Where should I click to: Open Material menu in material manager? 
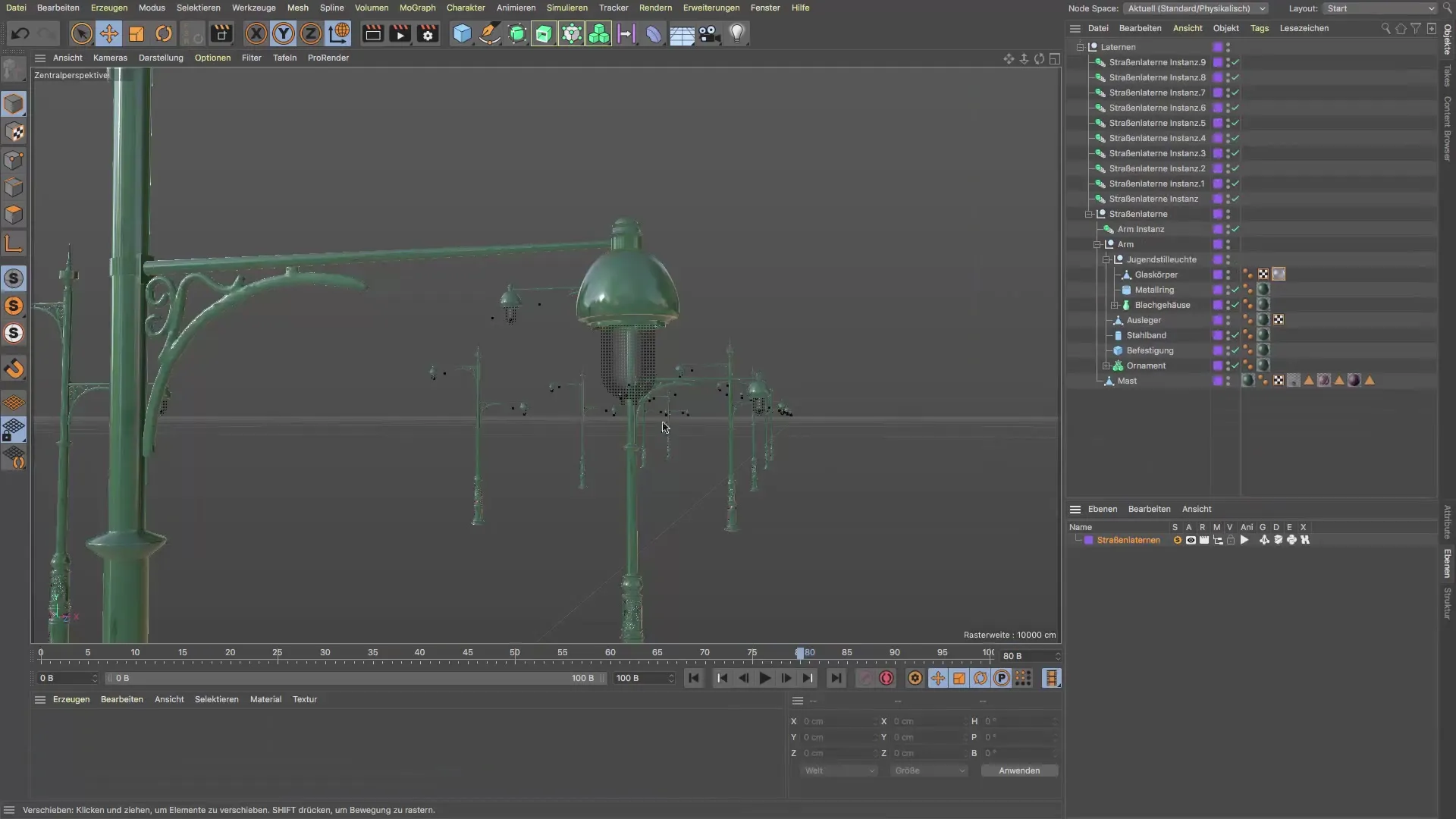[x=265, y=699]
